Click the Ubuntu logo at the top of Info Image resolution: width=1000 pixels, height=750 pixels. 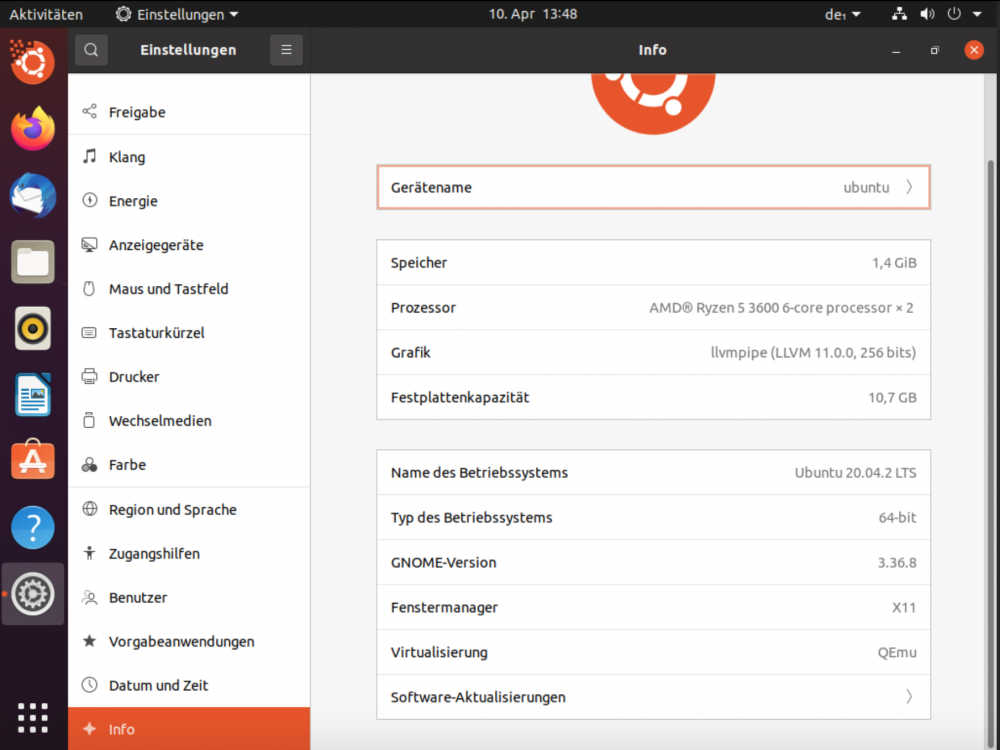[653, 102]
